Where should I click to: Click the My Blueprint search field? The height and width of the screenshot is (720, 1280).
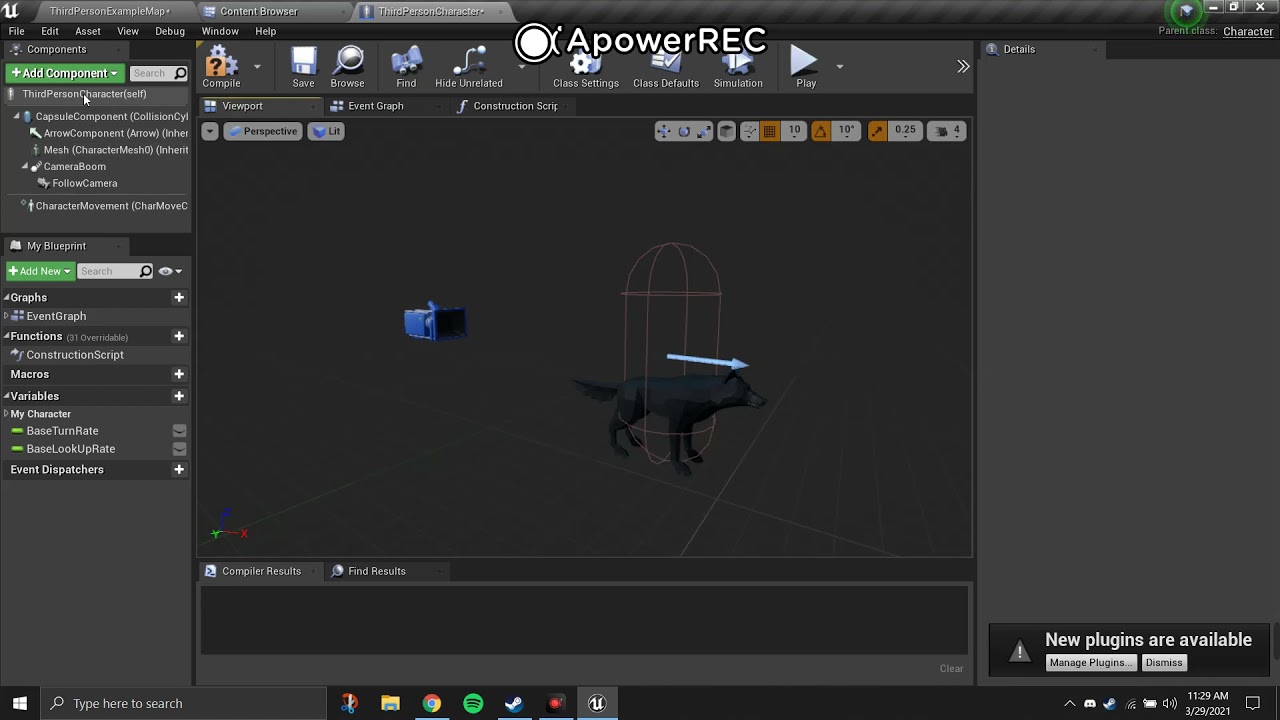(115, 271)
